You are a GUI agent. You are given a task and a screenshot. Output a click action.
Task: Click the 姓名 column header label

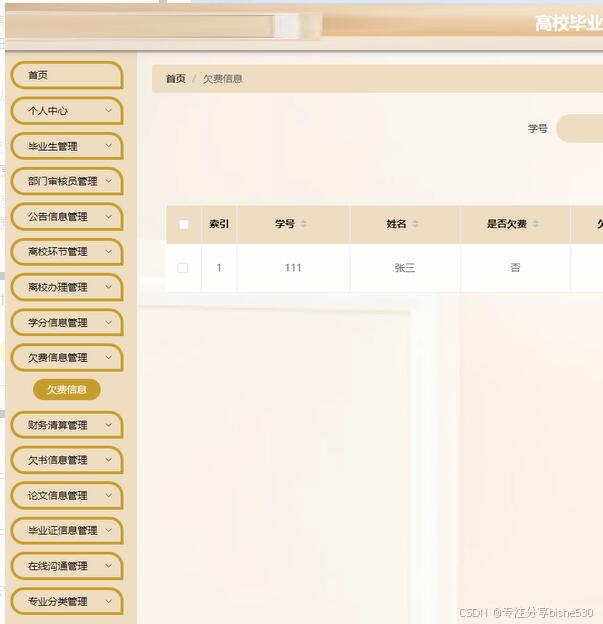coord(396,224)
